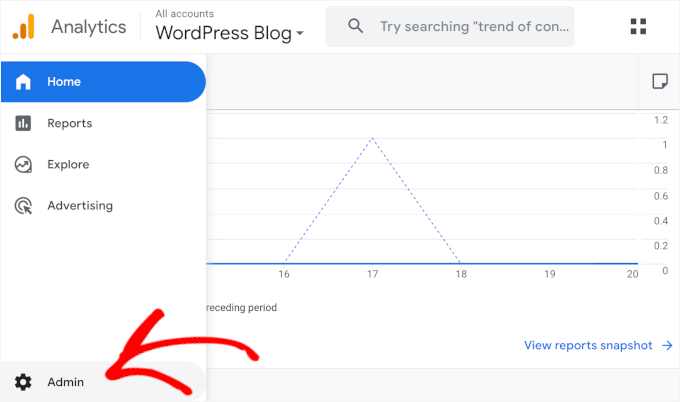Click the Admin gear icon
The width and height of the screenshot is (680, 402).
(x=24, y=382)
